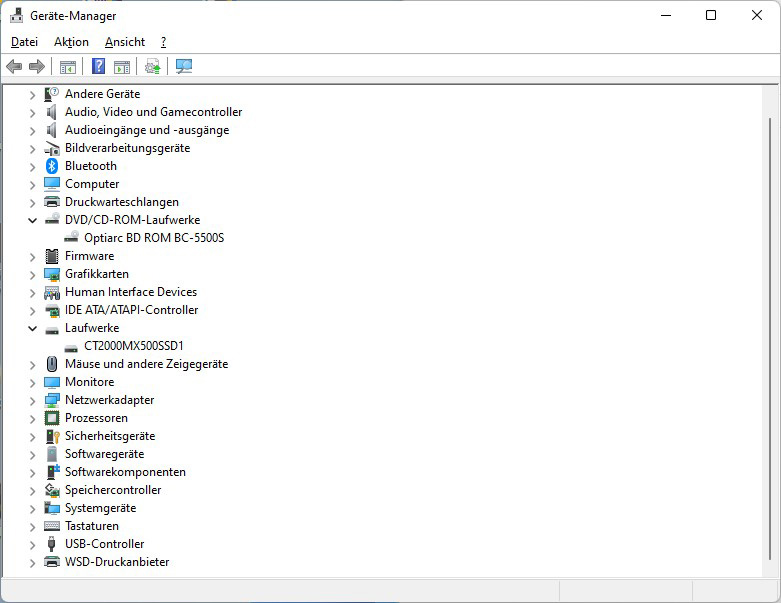Collapse the DVD/CD-ROM-Laufwerke node

32,220
